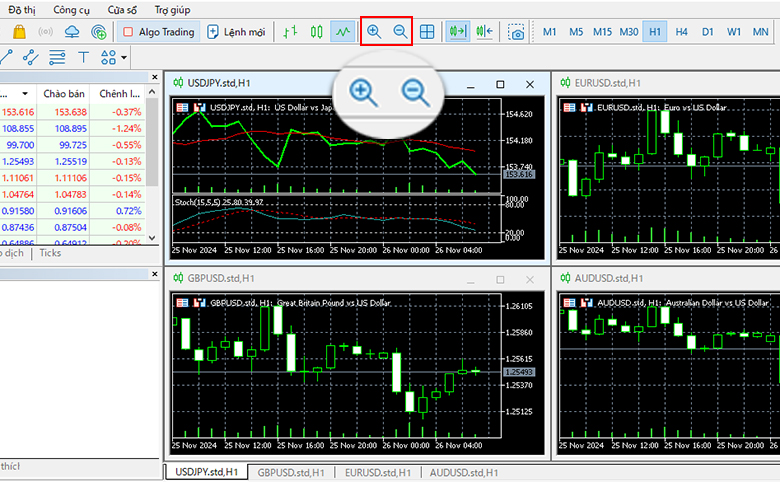Click Market Watch scrollbar down arrow
The image size is (780, 482).
[152, 238]
